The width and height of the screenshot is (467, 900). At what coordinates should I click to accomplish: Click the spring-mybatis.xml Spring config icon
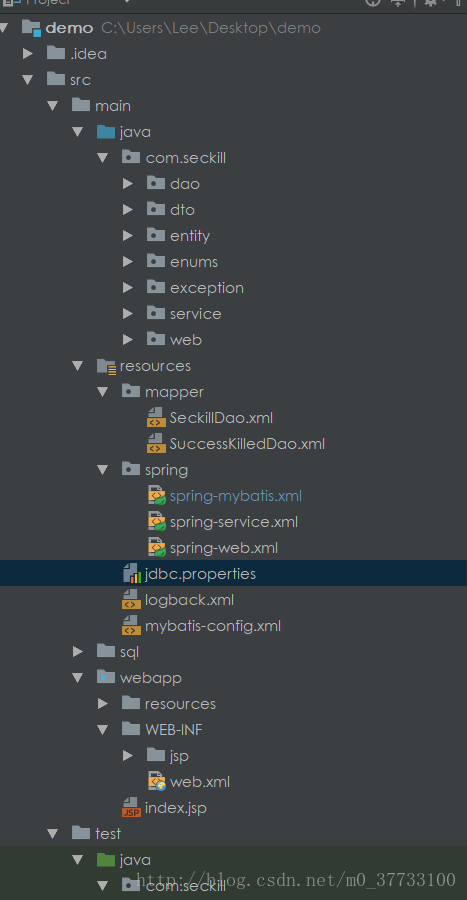point(157,496)
